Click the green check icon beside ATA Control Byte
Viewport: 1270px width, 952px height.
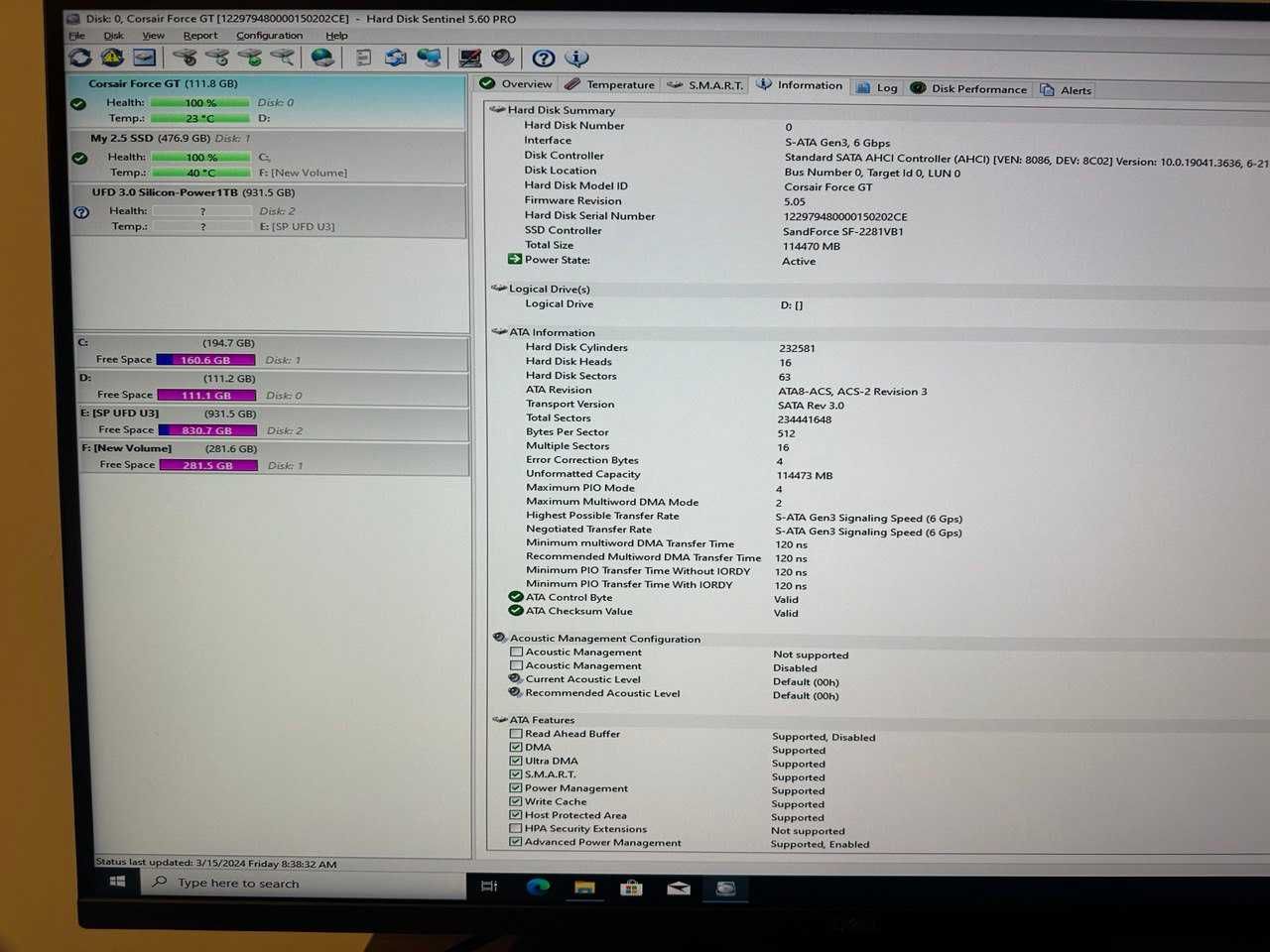coord(515,597)
